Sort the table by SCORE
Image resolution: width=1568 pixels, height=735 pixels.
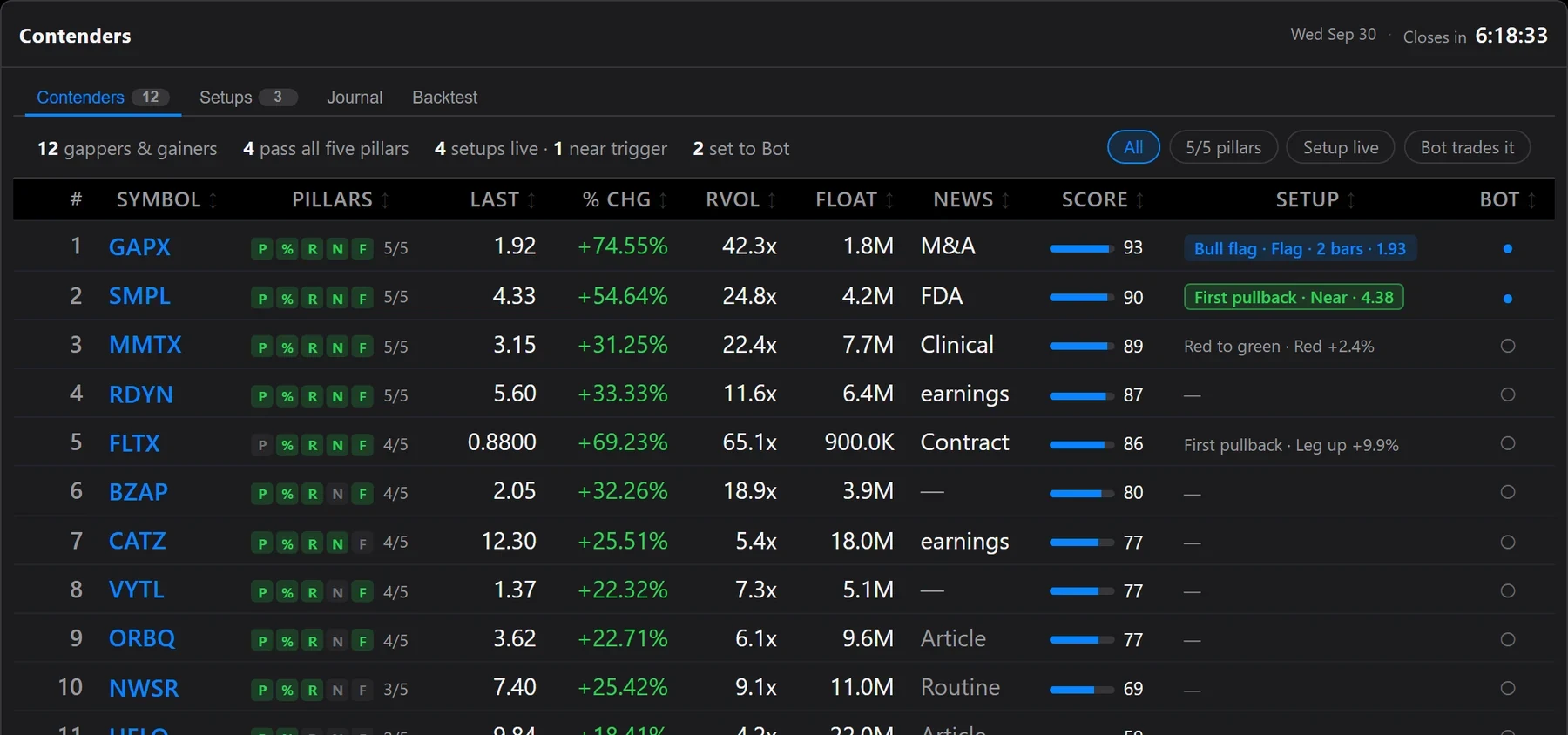[x=1103, y=200]
